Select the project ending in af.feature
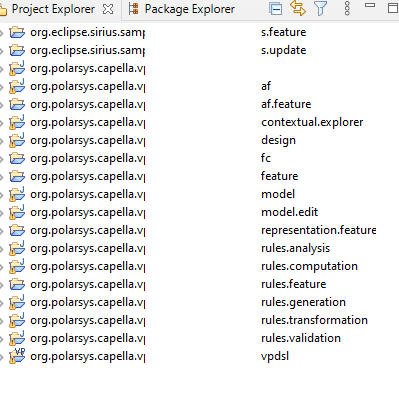399x405 pixels. pos(171,104)
